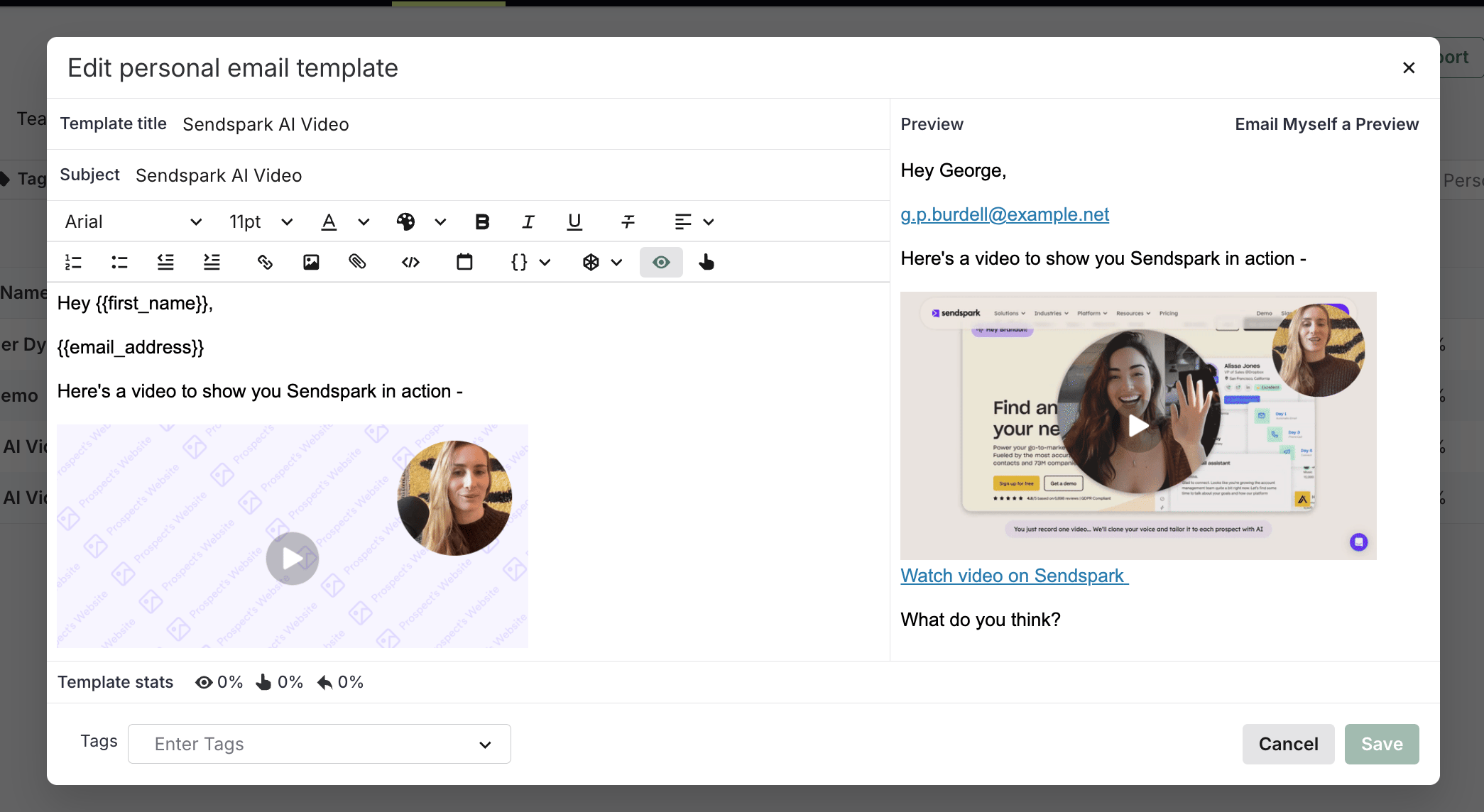Image resolution: width=1484 pixels, height=812 pixels.
Task: Click the open rate eye stat 0%
Action: (219, 682)
